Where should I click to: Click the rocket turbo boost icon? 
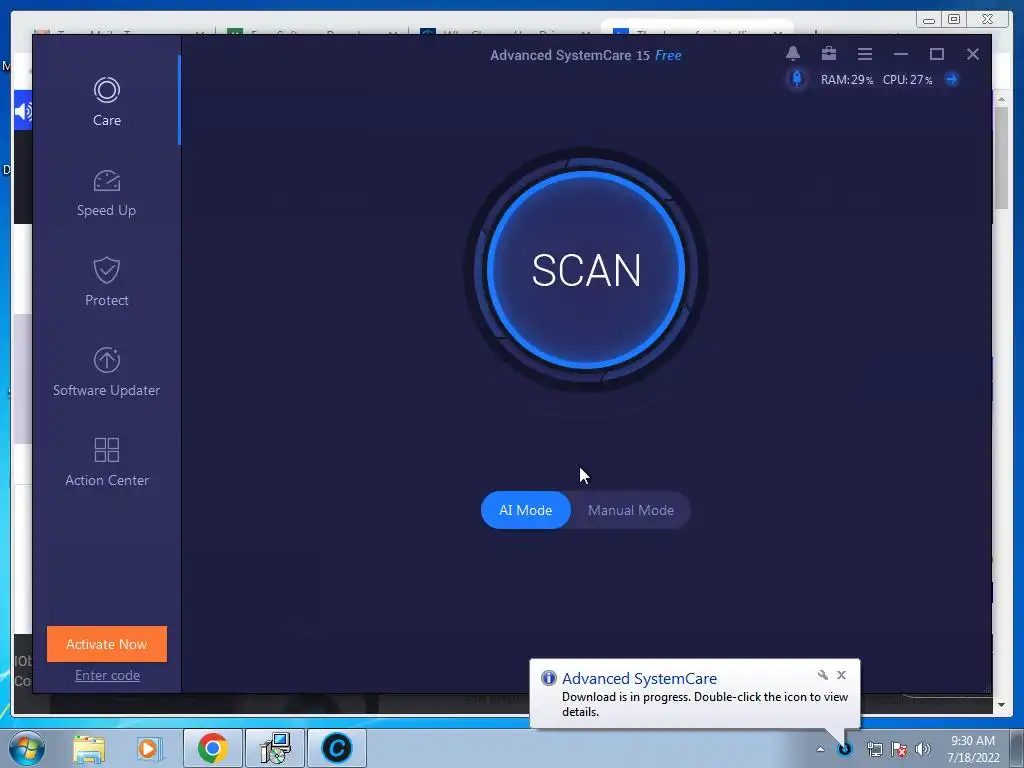[797, 79]
